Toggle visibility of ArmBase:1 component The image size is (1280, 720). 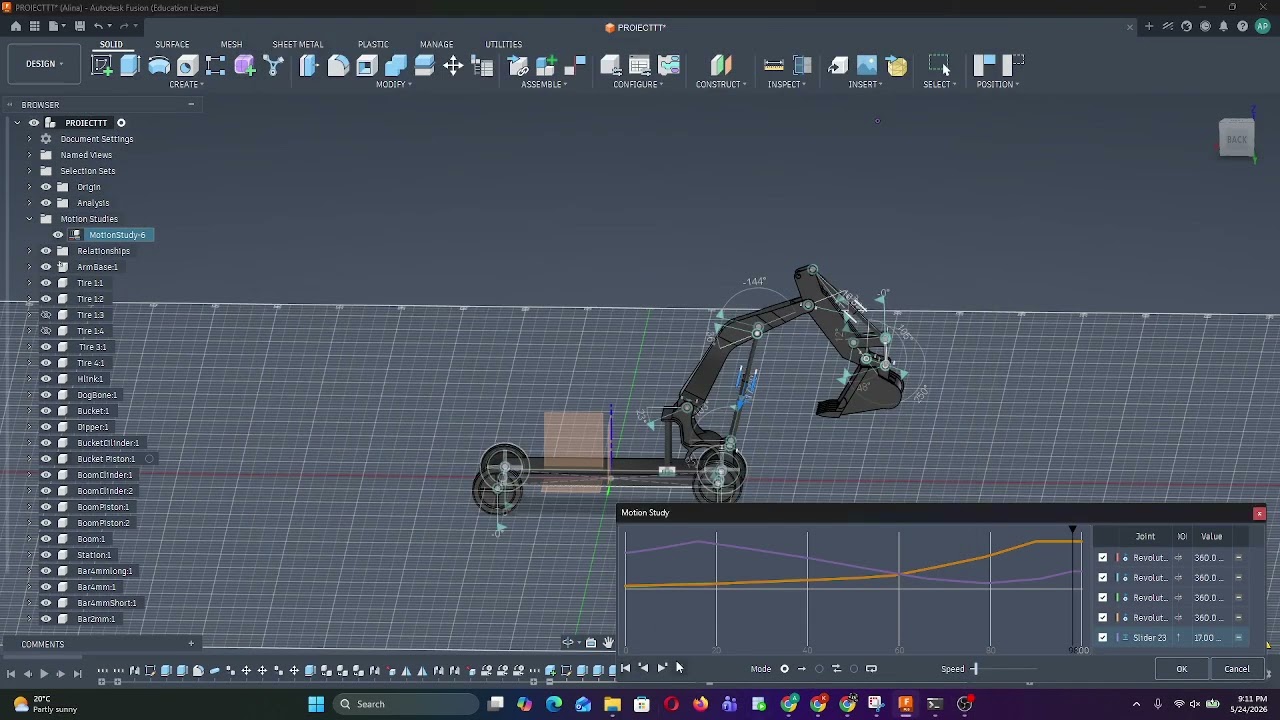coord(46,267)
